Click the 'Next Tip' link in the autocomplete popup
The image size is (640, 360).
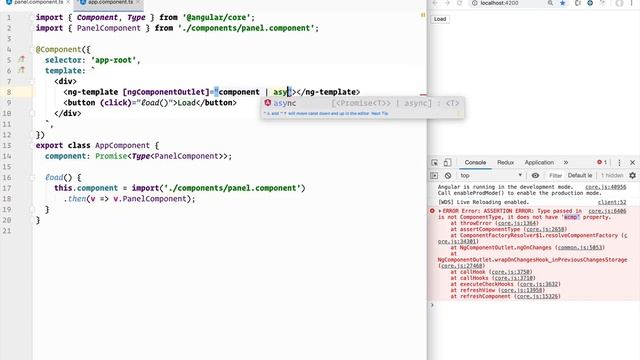[x=379, y=113]
